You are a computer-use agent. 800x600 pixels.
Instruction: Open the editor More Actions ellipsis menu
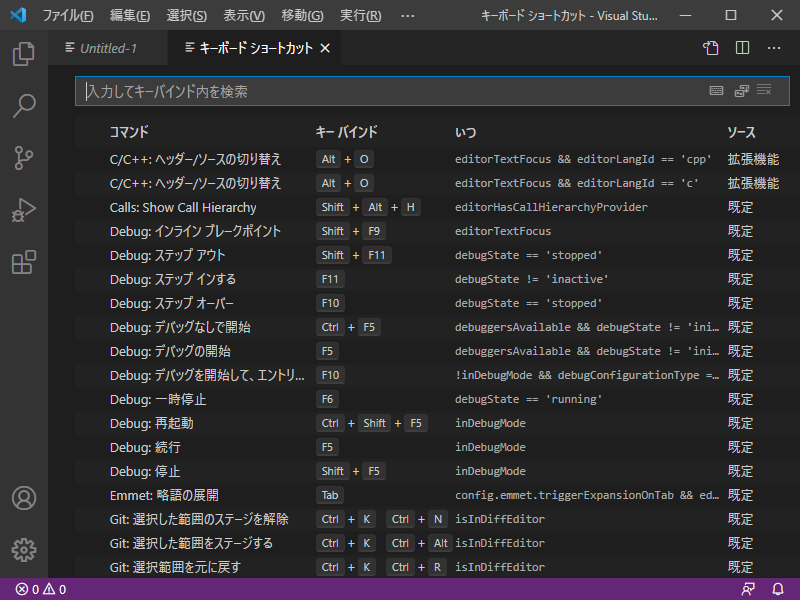(773, 48)
